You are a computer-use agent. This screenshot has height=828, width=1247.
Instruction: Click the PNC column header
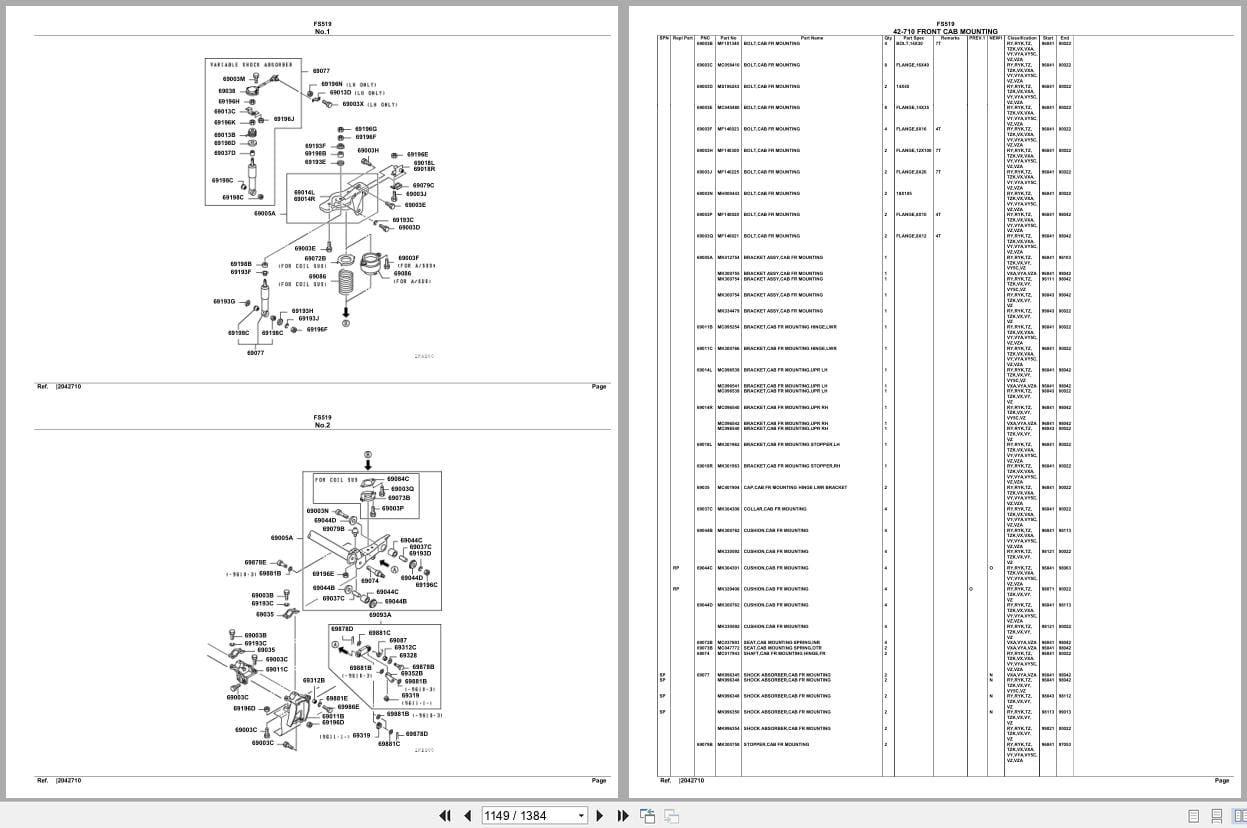[x=705, y=38]
